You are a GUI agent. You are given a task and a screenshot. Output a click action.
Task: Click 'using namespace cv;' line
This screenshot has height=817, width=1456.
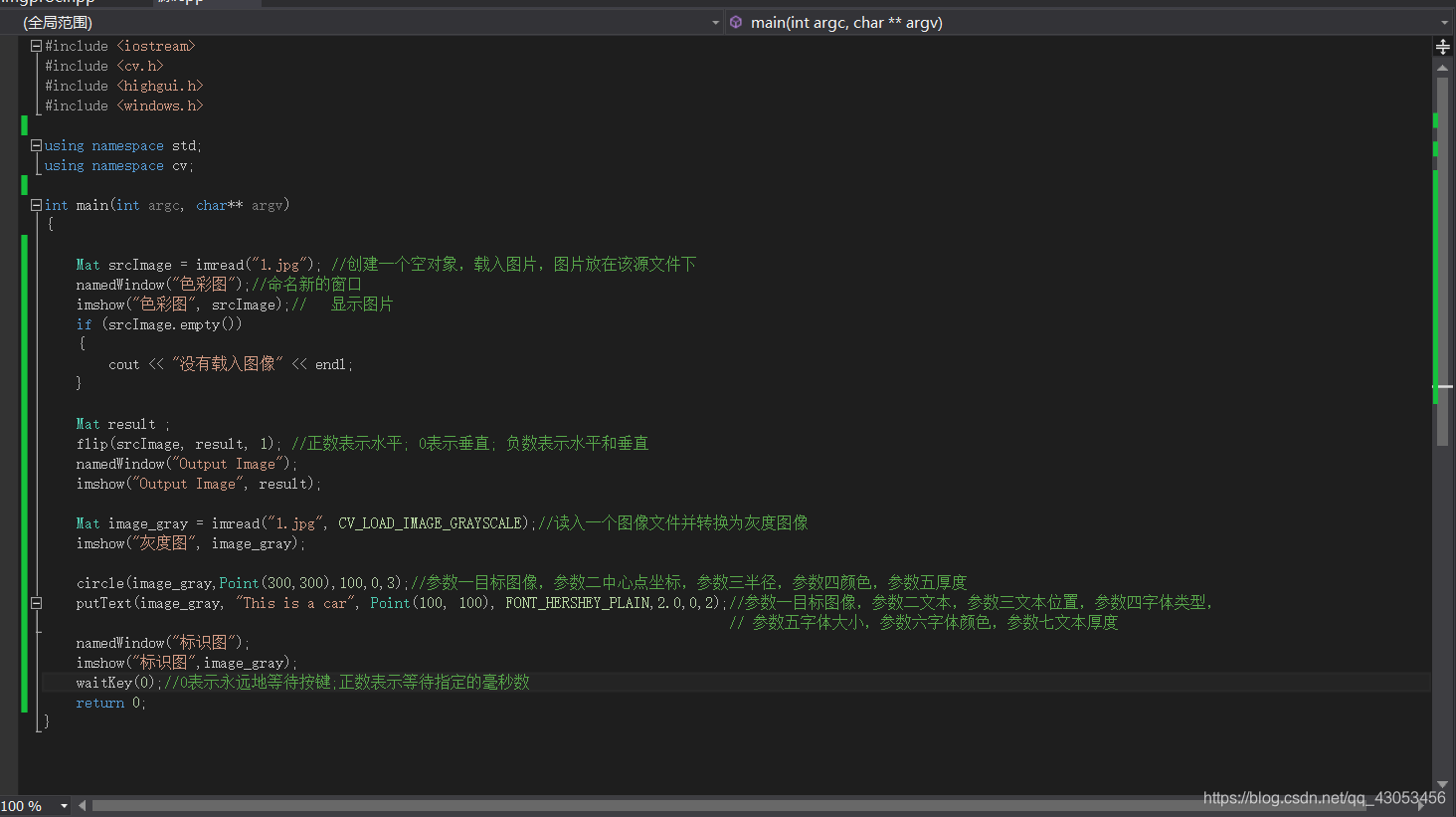(119, 165)
